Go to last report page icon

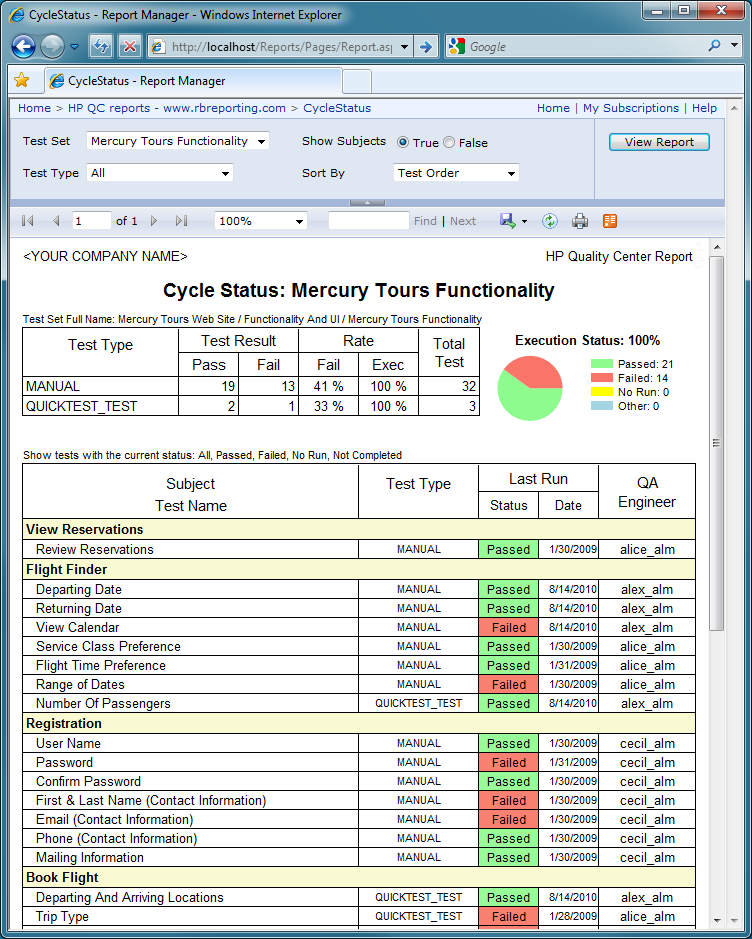181,221
